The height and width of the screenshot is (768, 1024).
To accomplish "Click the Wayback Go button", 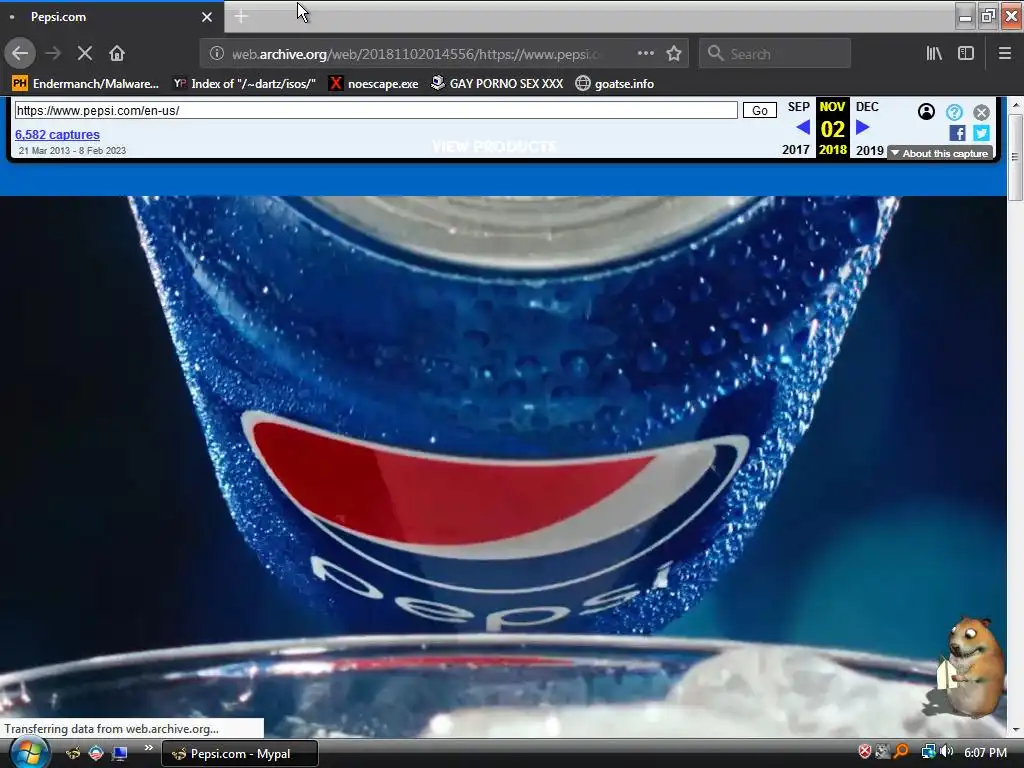I will point(760,110).
